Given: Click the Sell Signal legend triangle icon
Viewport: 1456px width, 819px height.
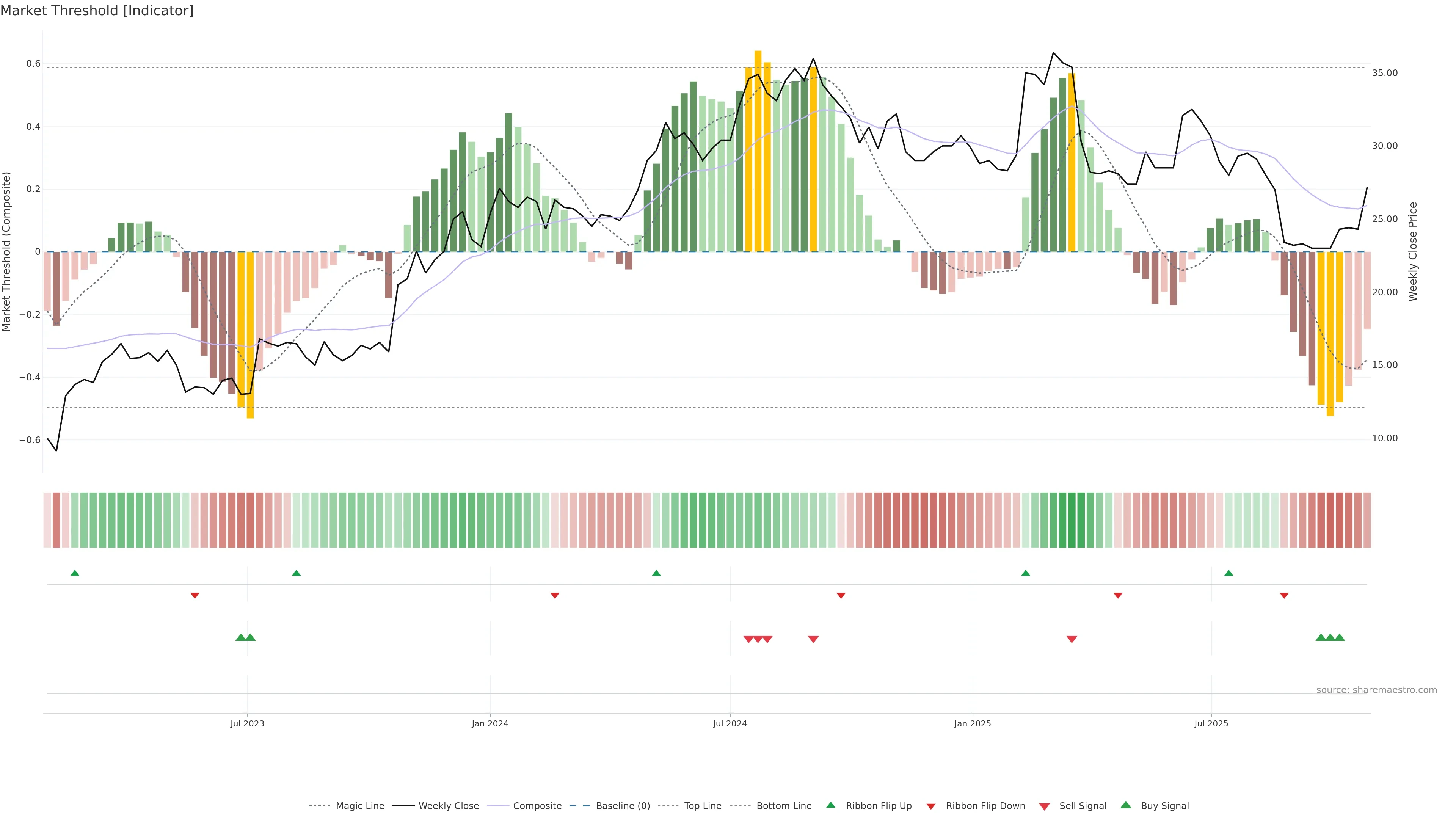Looking at the screenshot, I should tap(1044, 806).
